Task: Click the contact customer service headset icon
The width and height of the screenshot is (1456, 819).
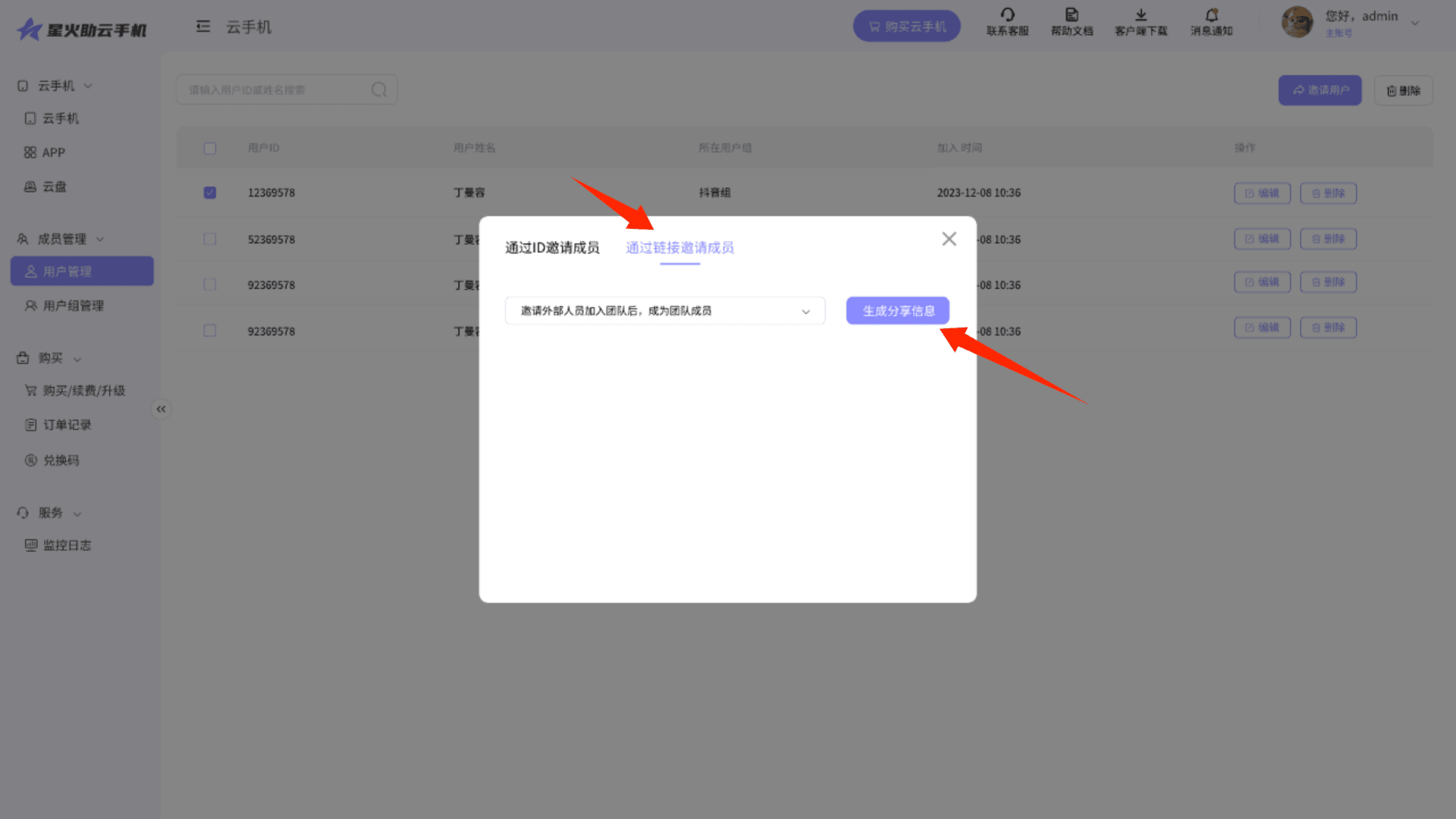Action: (1007, 15)
